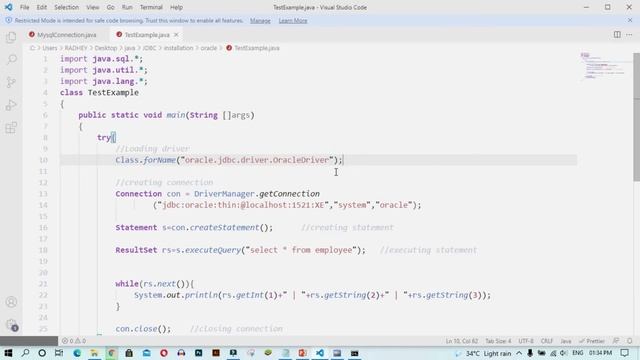
Task: Open the Accounts menu icon
Action: click(11, 302)
